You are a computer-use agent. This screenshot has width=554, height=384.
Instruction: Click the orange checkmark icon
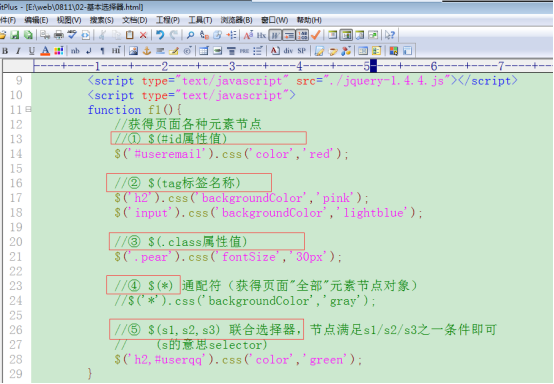click(x=316, y=35)
